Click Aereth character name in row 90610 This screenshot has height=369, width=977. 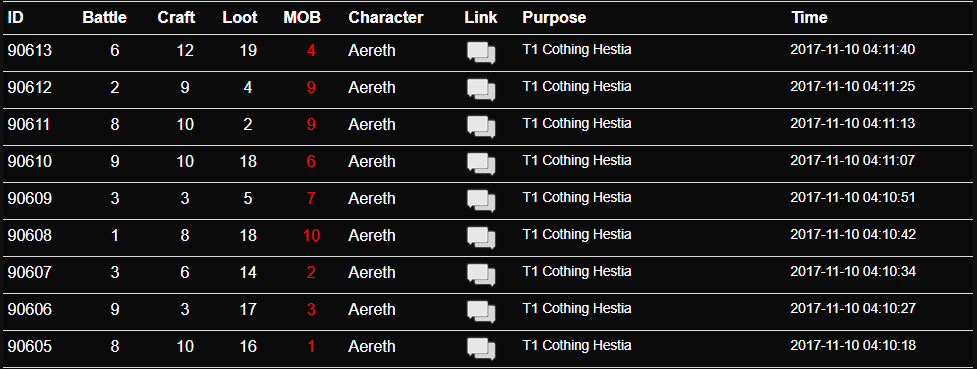tap(371, 161)
